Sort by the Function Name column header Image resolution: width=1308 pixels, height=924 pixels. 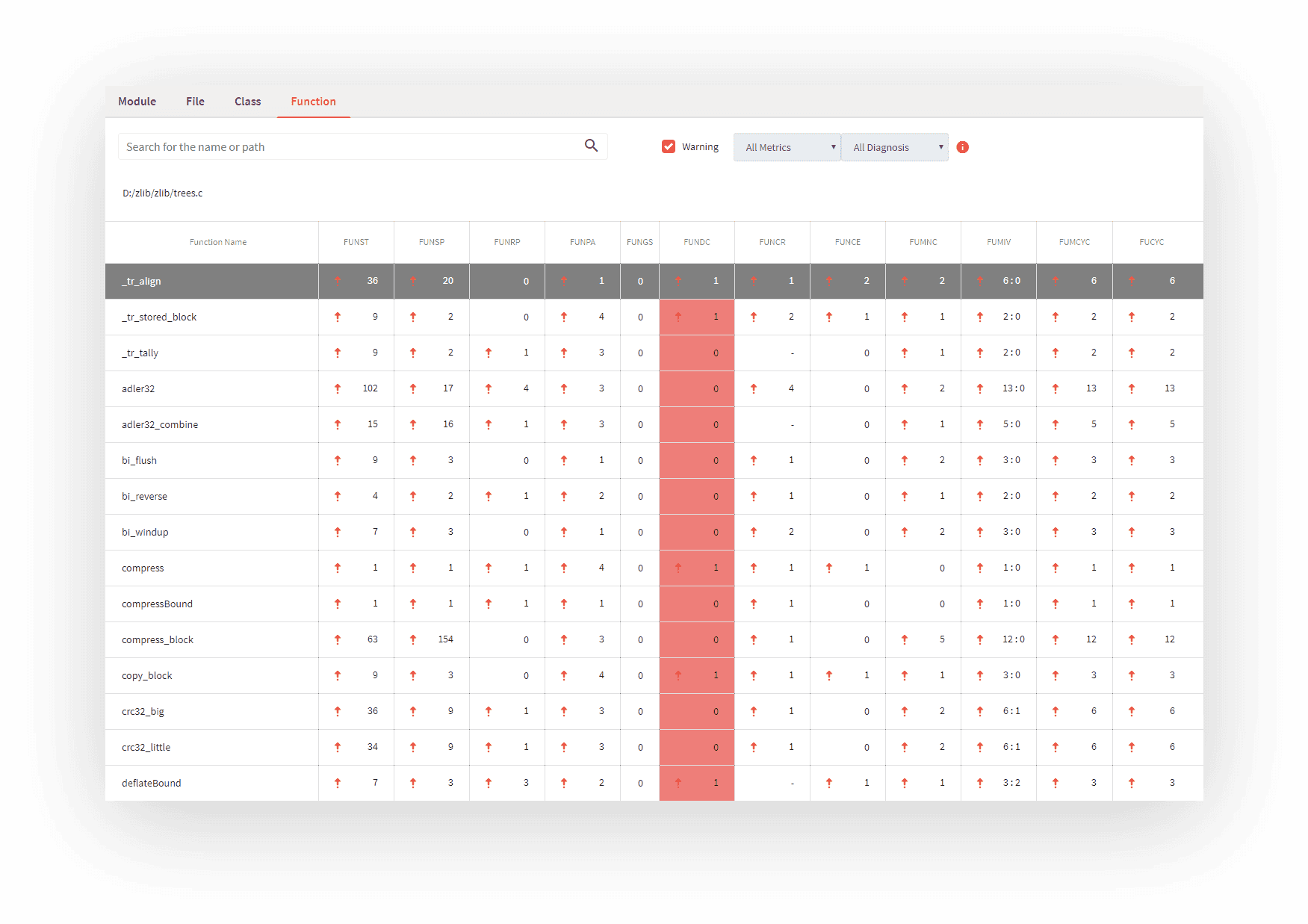tap(218, 242)
